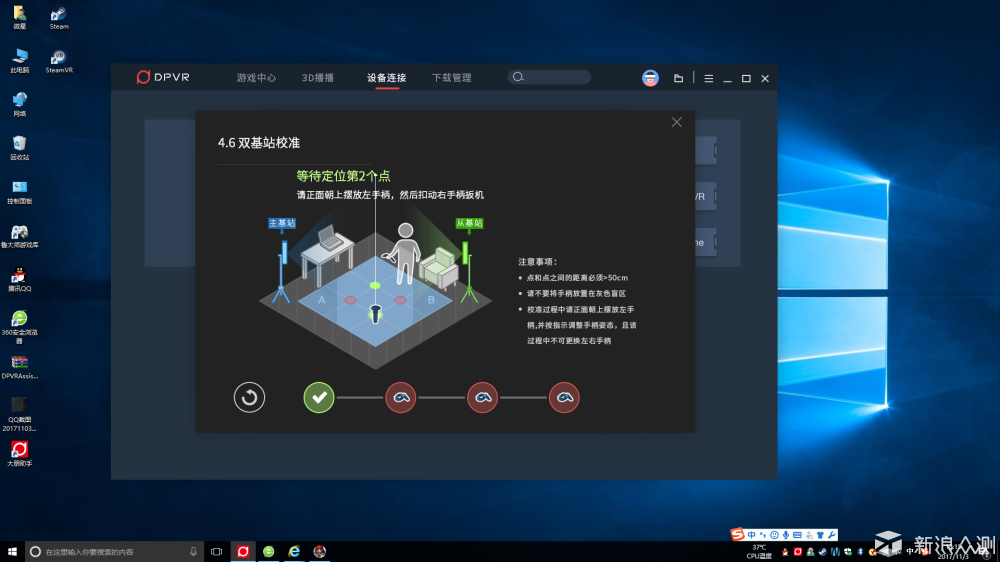Open the Sogou emoji smiley button
This screenshot has height=562, width=1000.
coord(774,535)
